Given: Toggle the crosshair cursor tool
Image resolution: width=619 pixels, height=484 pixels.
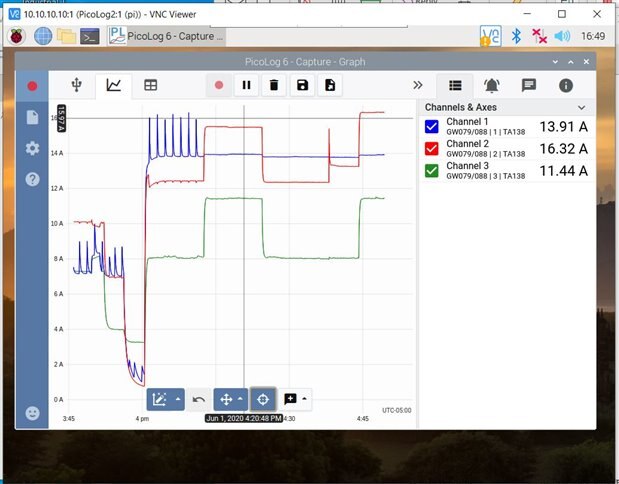Looking at the screenshot, I should tap(263, 399).
